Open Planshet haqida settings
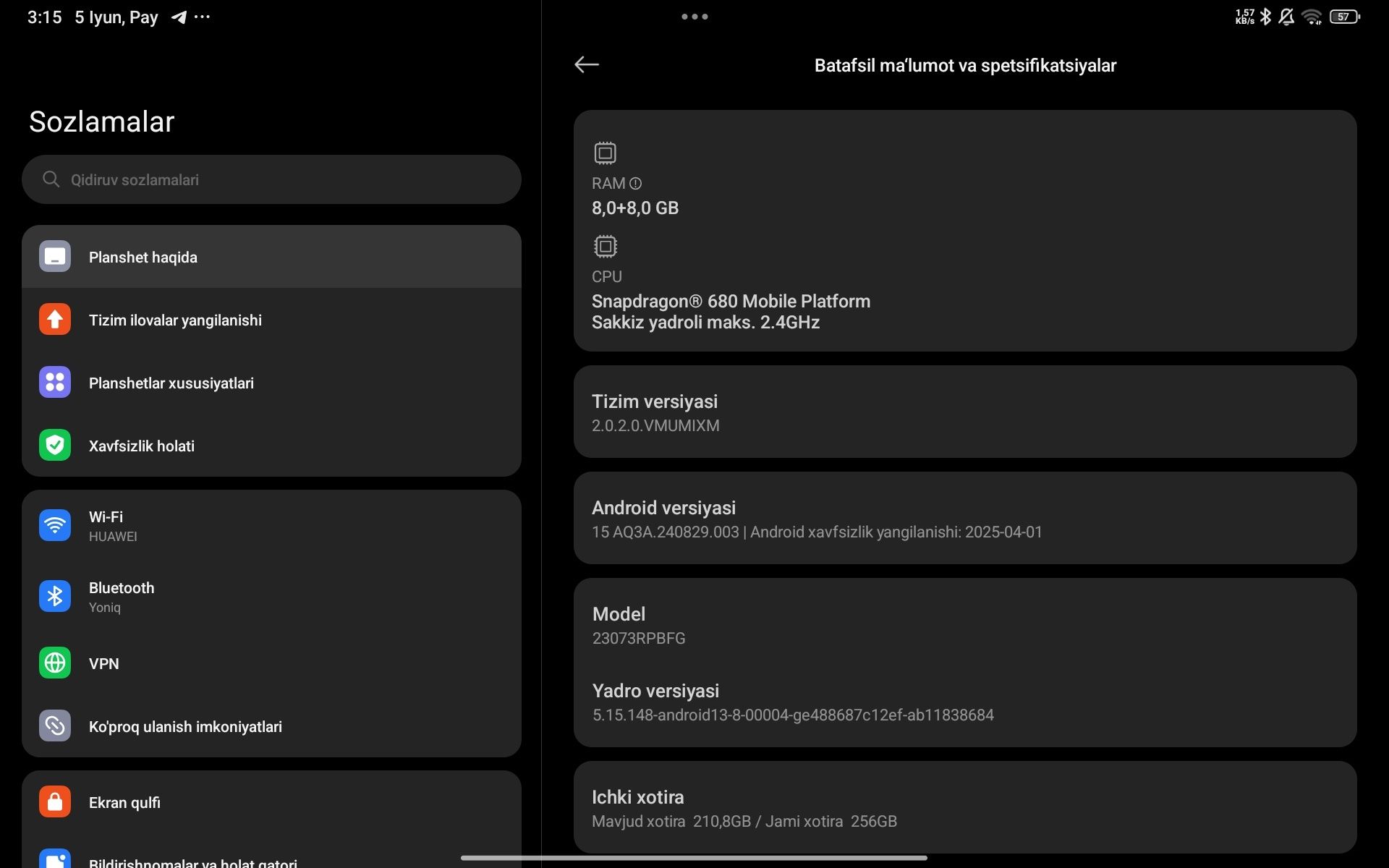This screenshot has width=1389, height=868. 271,257
